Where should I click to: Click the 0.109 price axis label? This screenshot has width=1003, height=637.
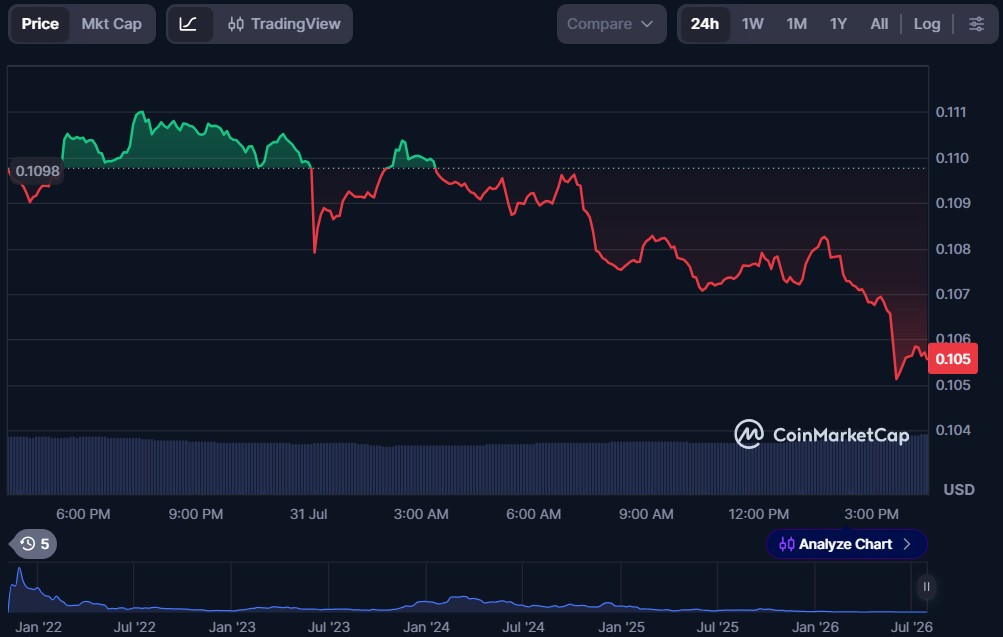click(952, 203)
